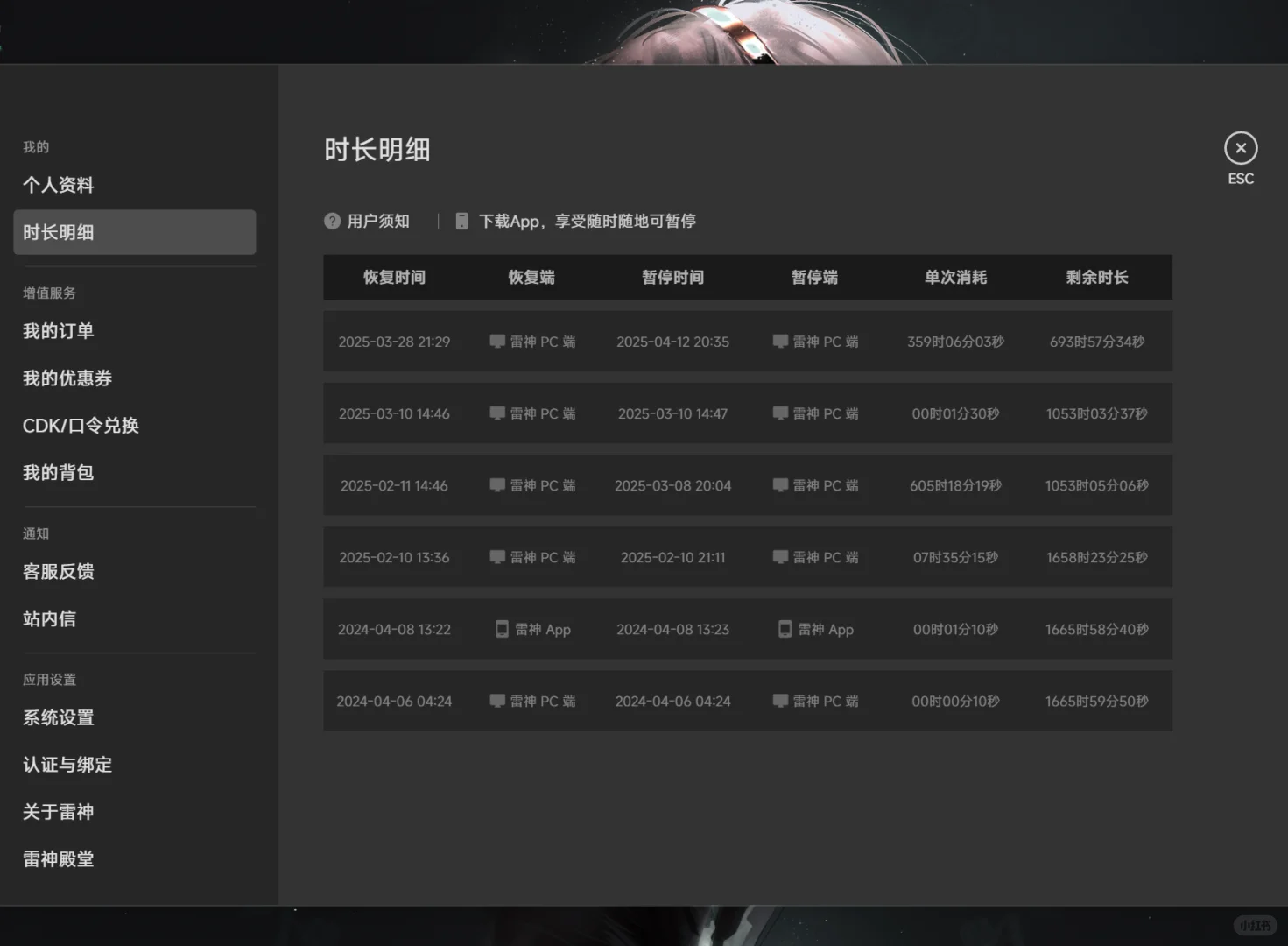Viewport: 1288px width, 946px height.
Task: Open 认证与绑定
Action: click(67, 764)
